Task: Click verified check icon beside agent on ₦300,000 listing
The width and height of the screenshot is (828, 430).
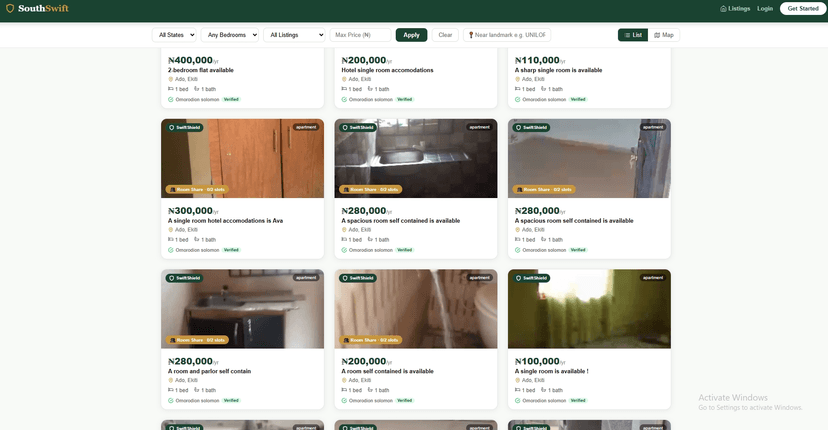Action: tap(171, 250)
